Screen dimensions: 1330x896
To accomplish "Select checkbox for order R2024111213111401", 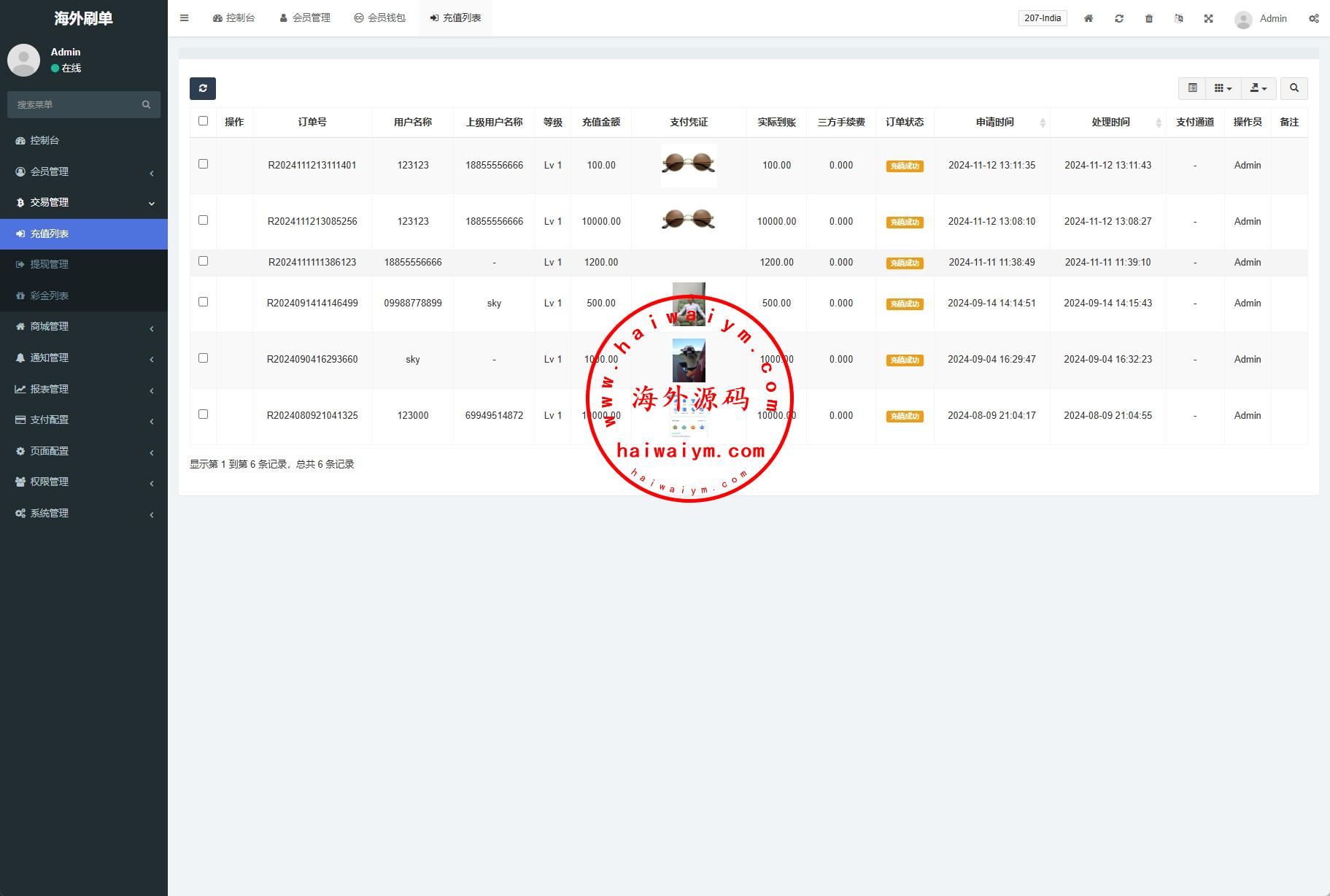I will pyautogui.click(x=203, y=164).
